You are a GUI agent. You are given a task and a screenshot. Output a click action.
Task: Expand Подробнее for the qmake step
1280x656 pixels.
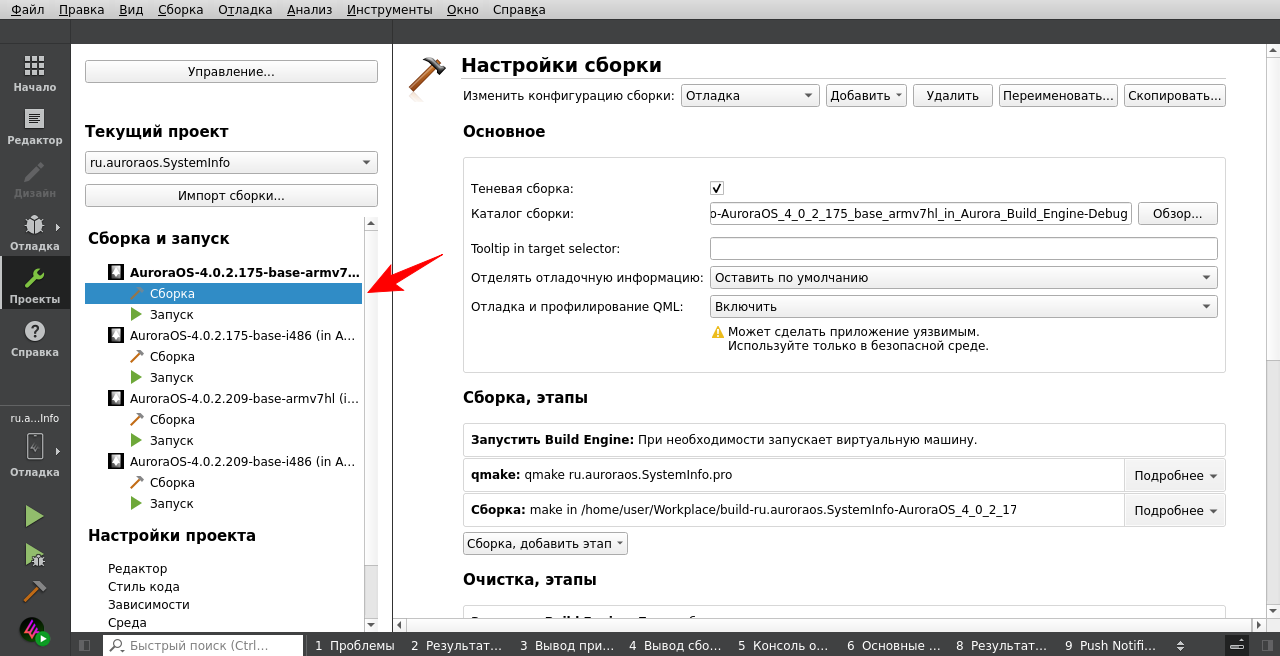[x=1175, y=474]
